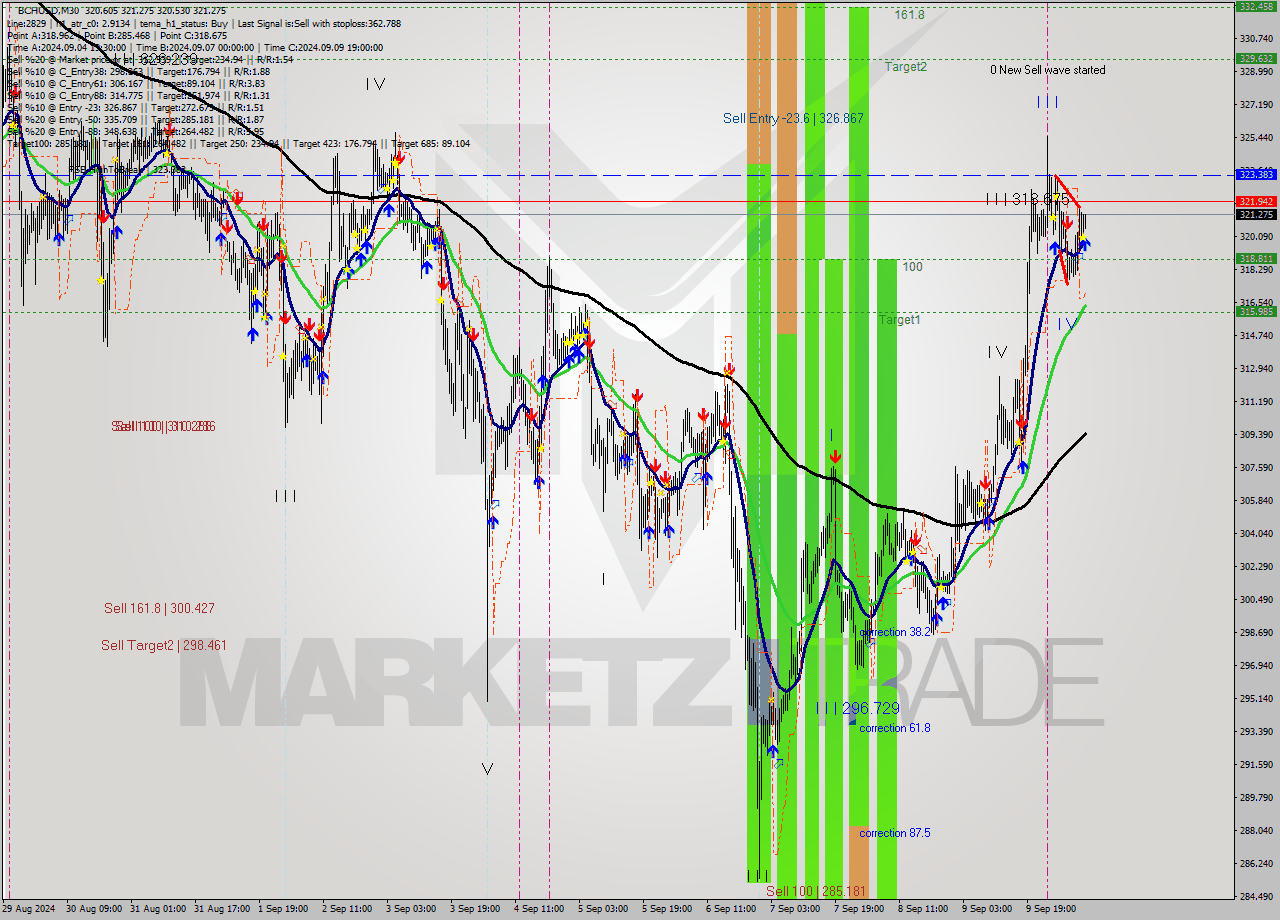Select the 'Sell Entry -23.6 | 326.867' label
1280x920 pixels.
pos(793,118)
